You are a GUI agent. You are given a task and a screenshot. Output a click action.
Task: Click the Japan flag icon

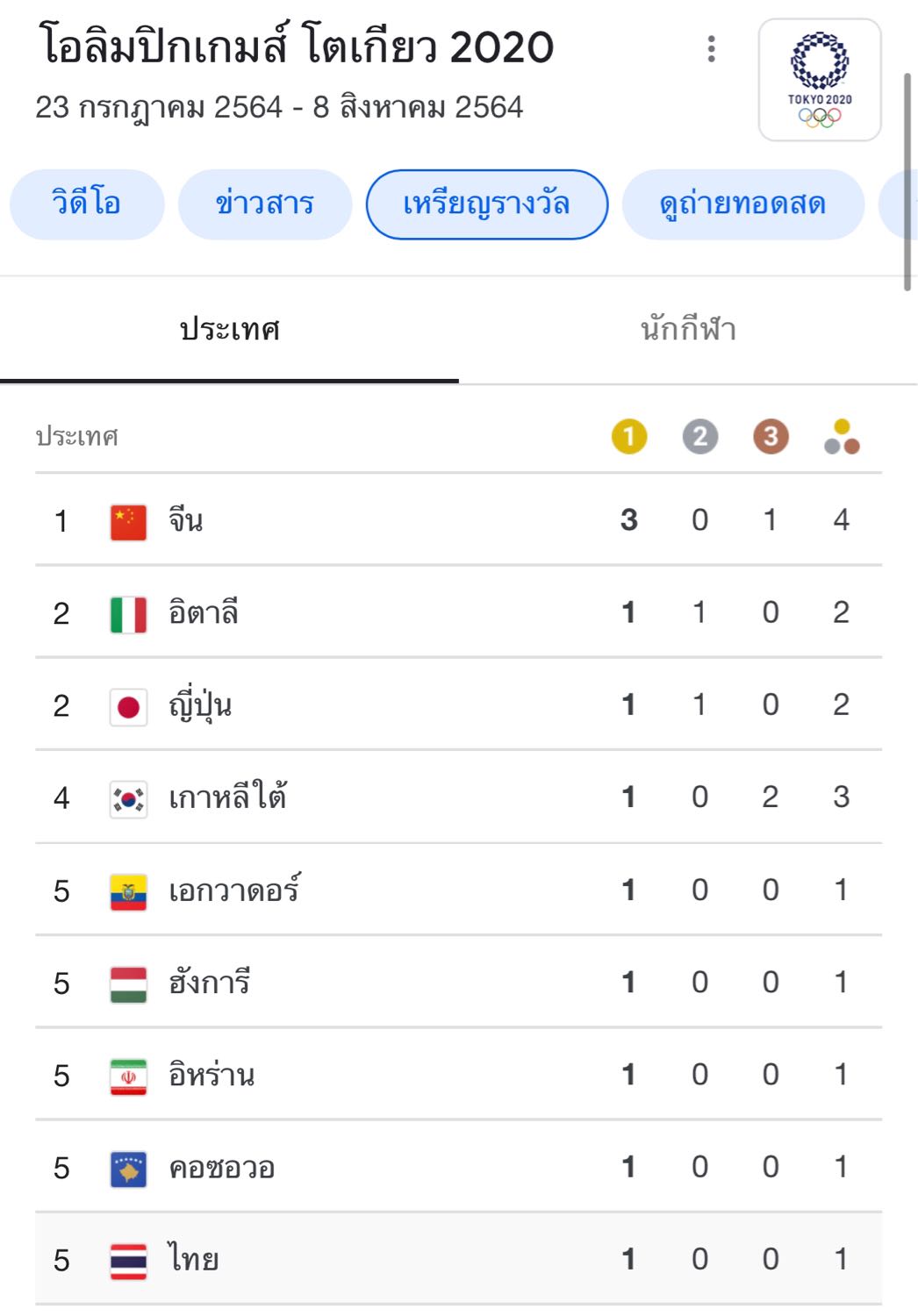pyautogui.click(x=128, y=706)
